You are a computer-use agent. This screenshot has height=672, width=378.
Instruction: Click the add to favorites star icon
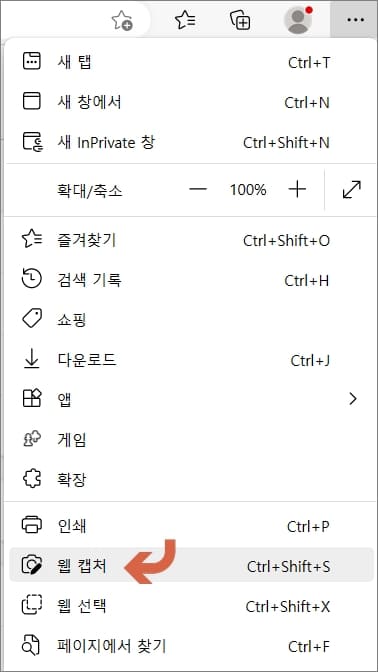click(x=122, y=20)
